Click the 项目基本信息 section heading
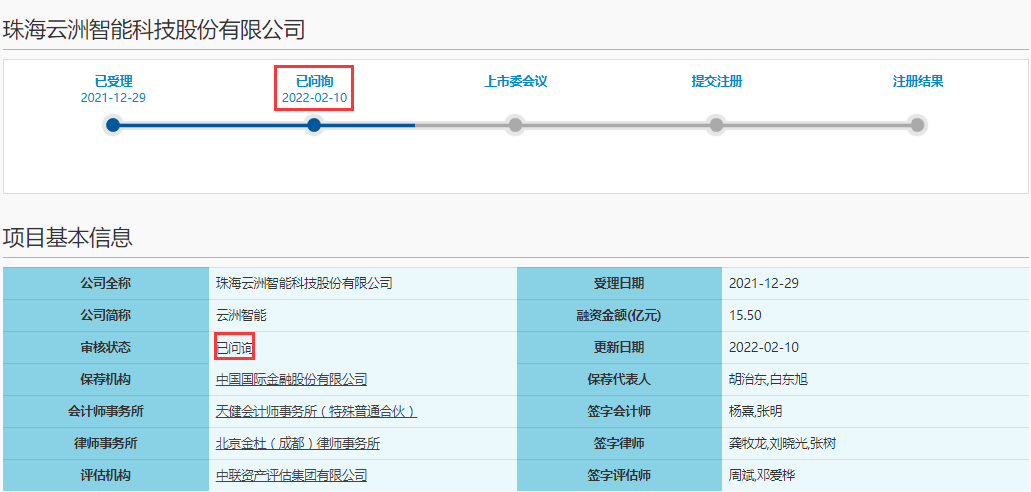 [x=67, y=238]
